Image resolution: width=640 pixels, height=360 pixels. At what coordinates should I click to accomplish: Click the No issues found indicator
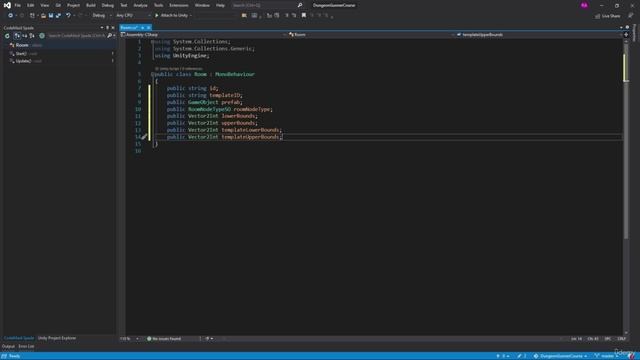pyautogui.click(x=164, y=339)
